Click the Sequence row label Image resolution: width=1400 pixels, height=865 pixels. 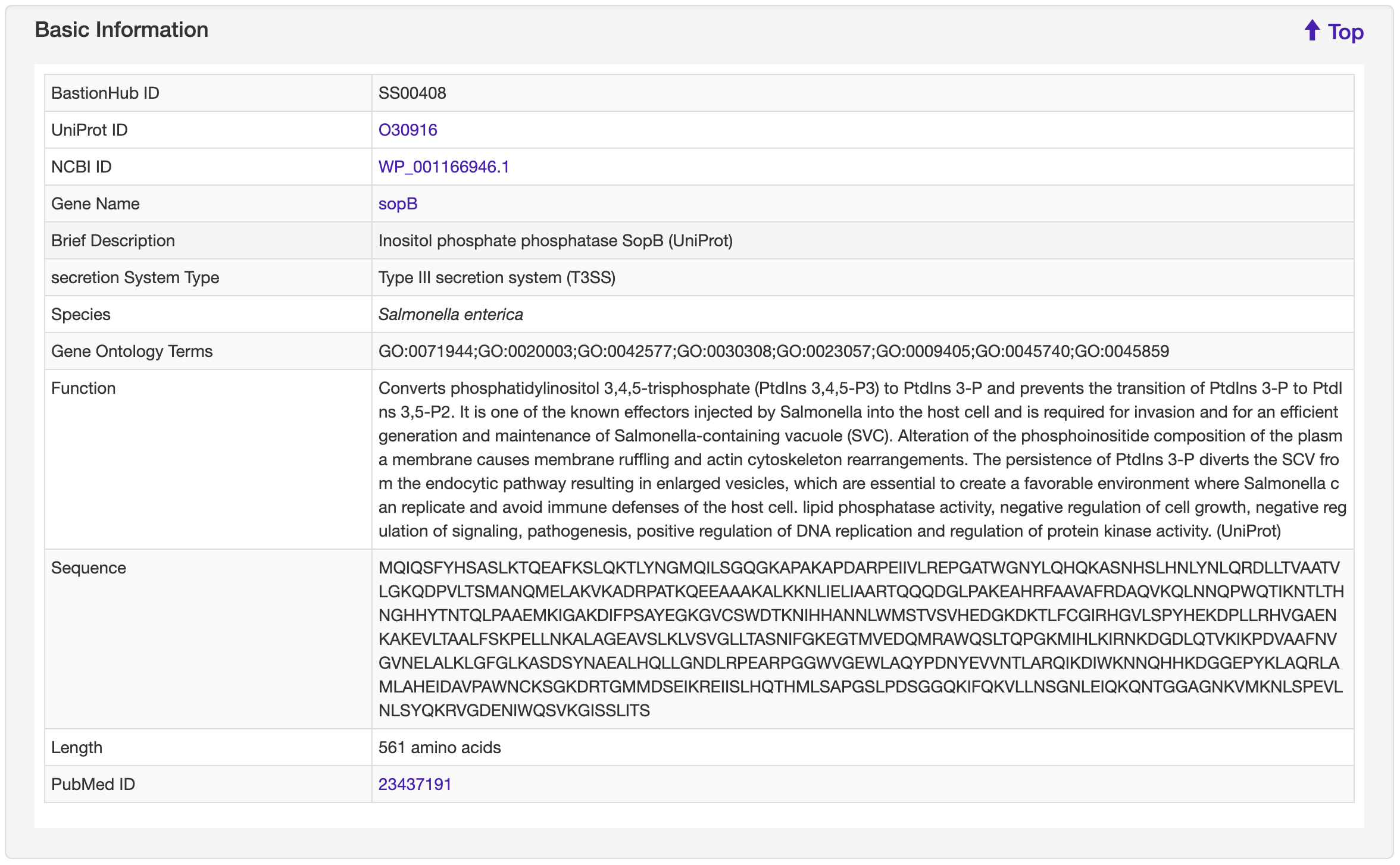point(88,568)
